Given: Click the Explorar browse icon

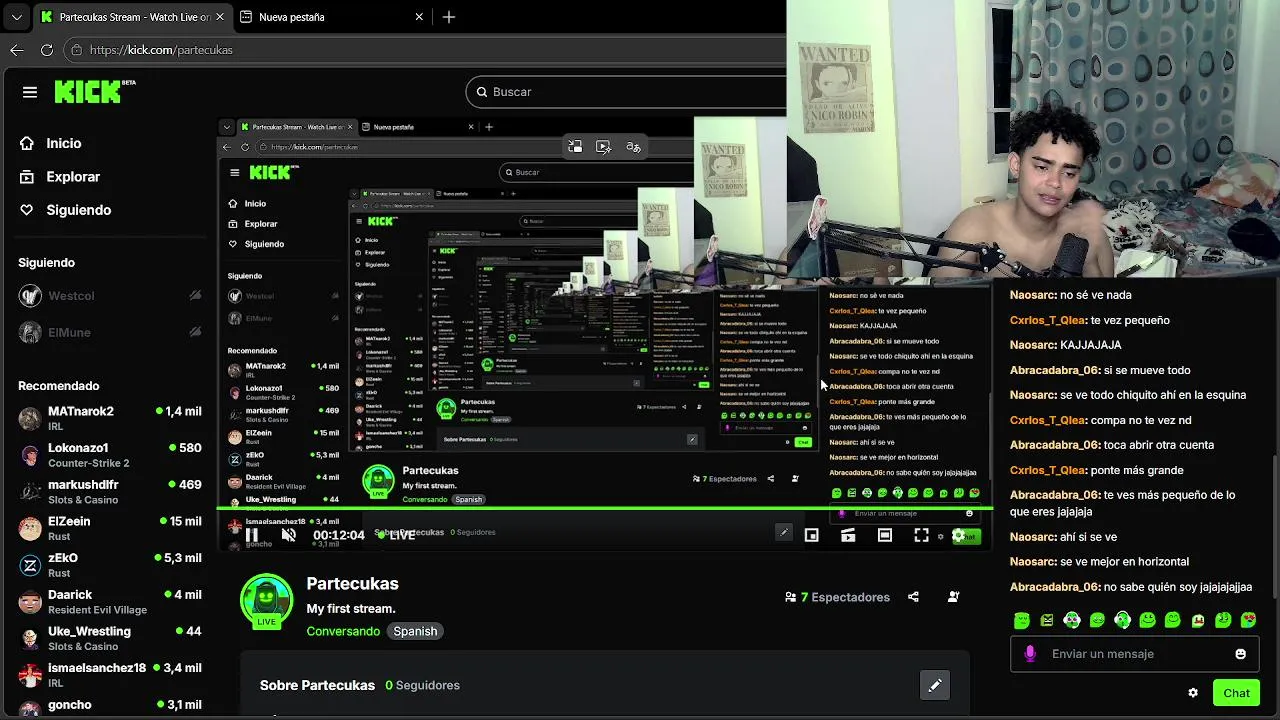Looking at the screenshot, I should point(27,176).
